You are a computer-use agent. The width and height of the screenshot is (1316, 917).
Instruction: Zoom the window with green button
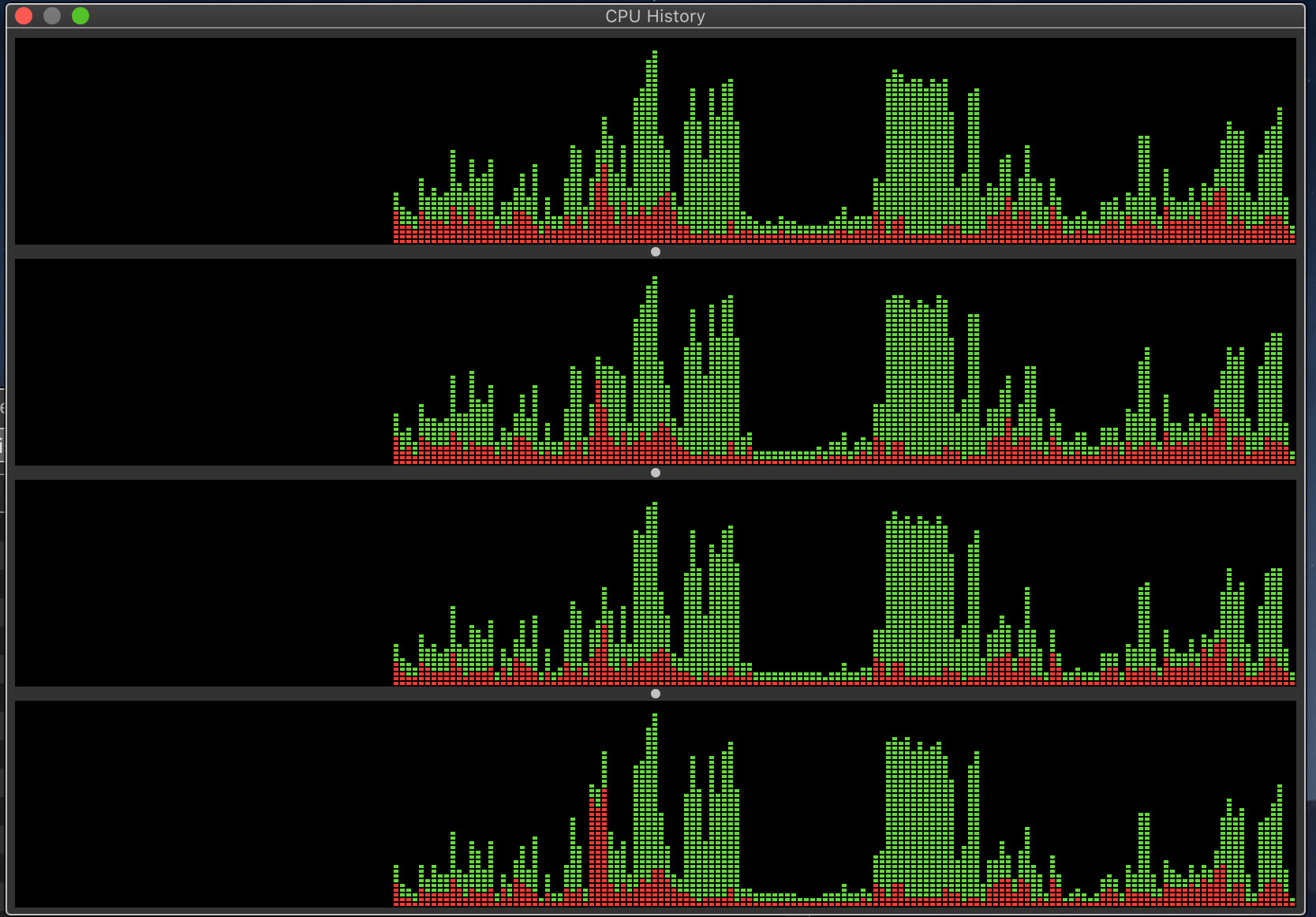[80, 16]
